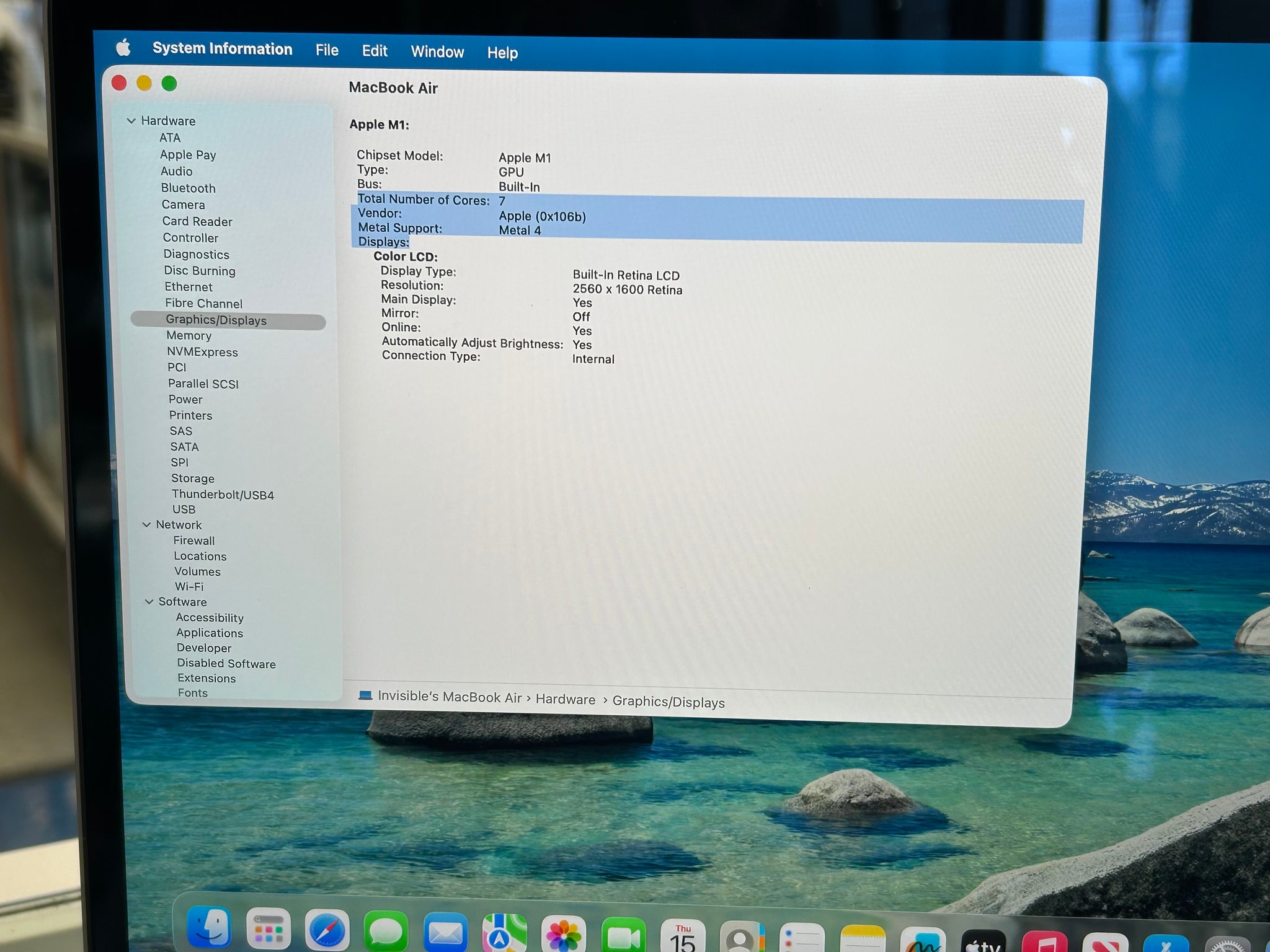
Task: Open FaceTime from the dock
Action: click(623, 937)
